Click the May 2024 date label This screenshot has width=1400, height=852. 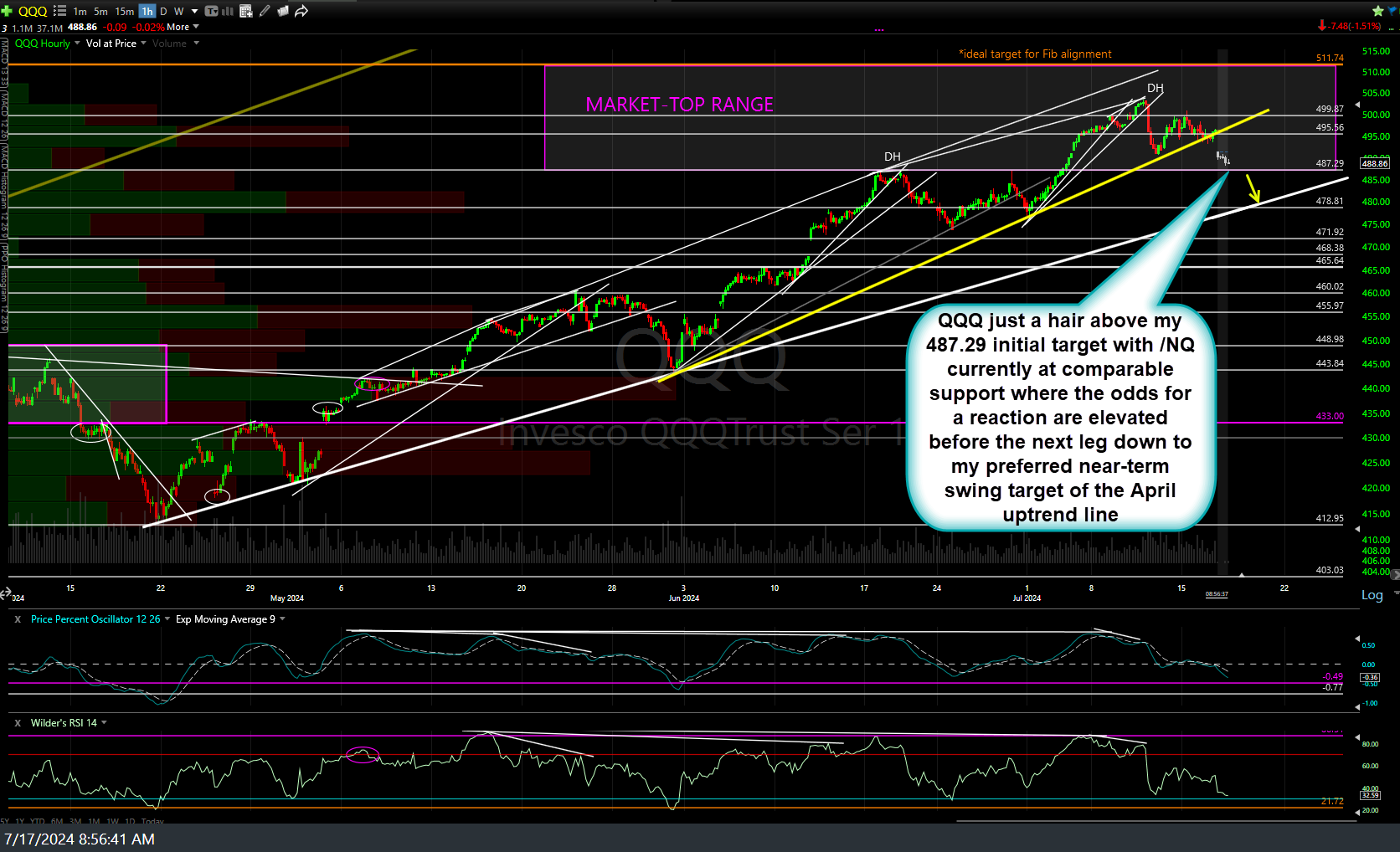pos(287,598)
